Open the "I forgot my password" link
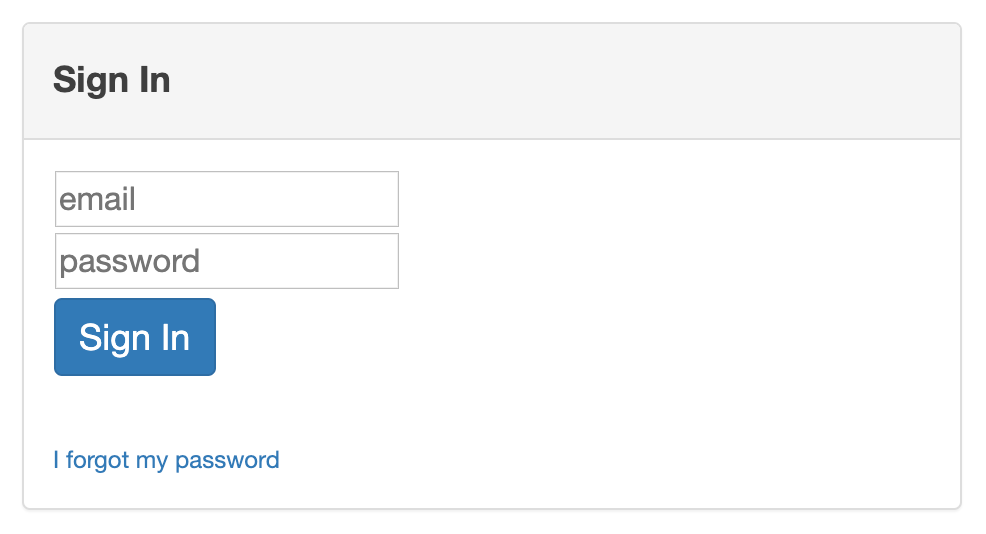 pos(166,460)
